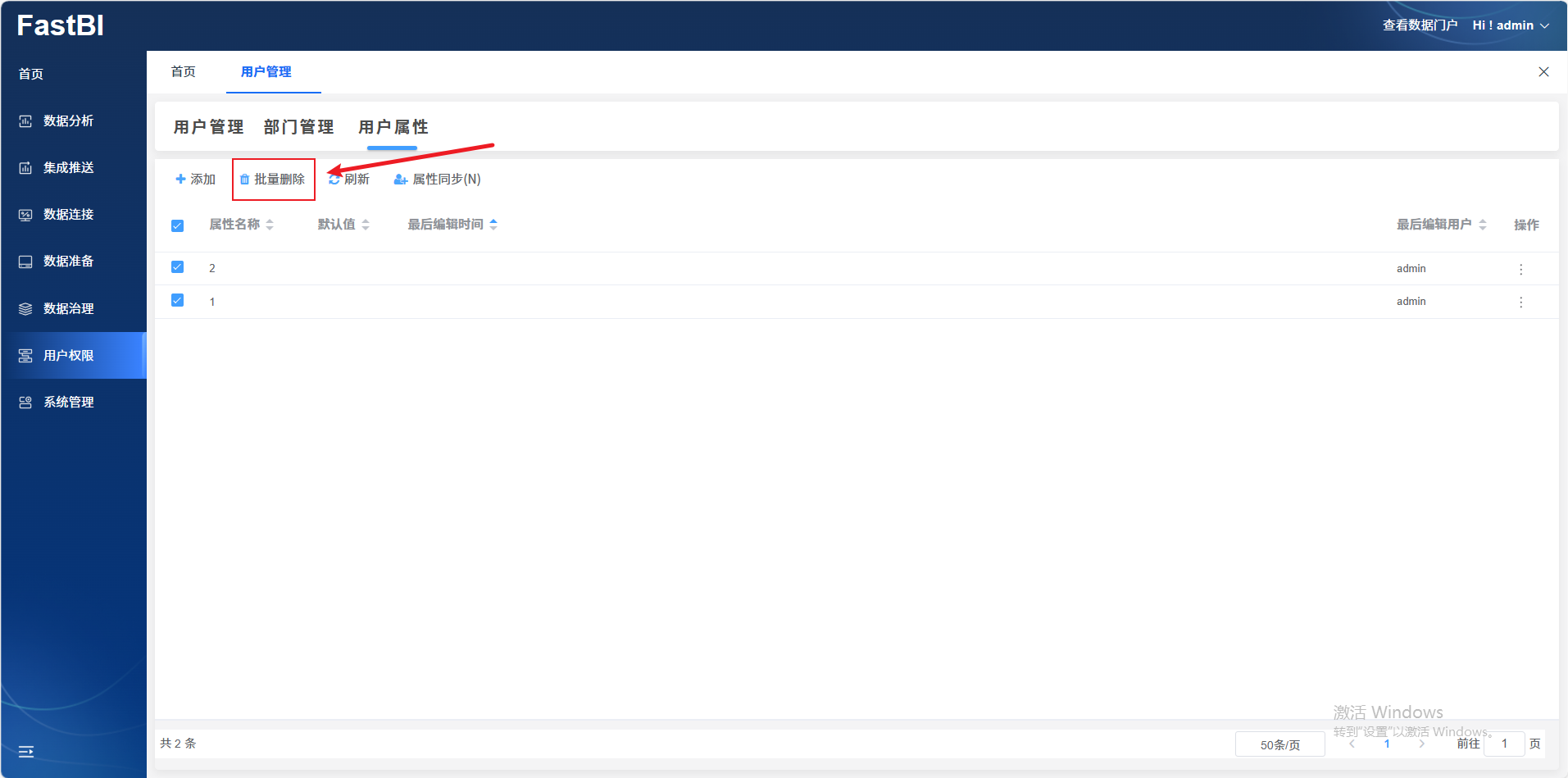Go to 首页 in the sidebar
Image resolution: width=1568 pixels, height=778 pixels.
point(31,74)
